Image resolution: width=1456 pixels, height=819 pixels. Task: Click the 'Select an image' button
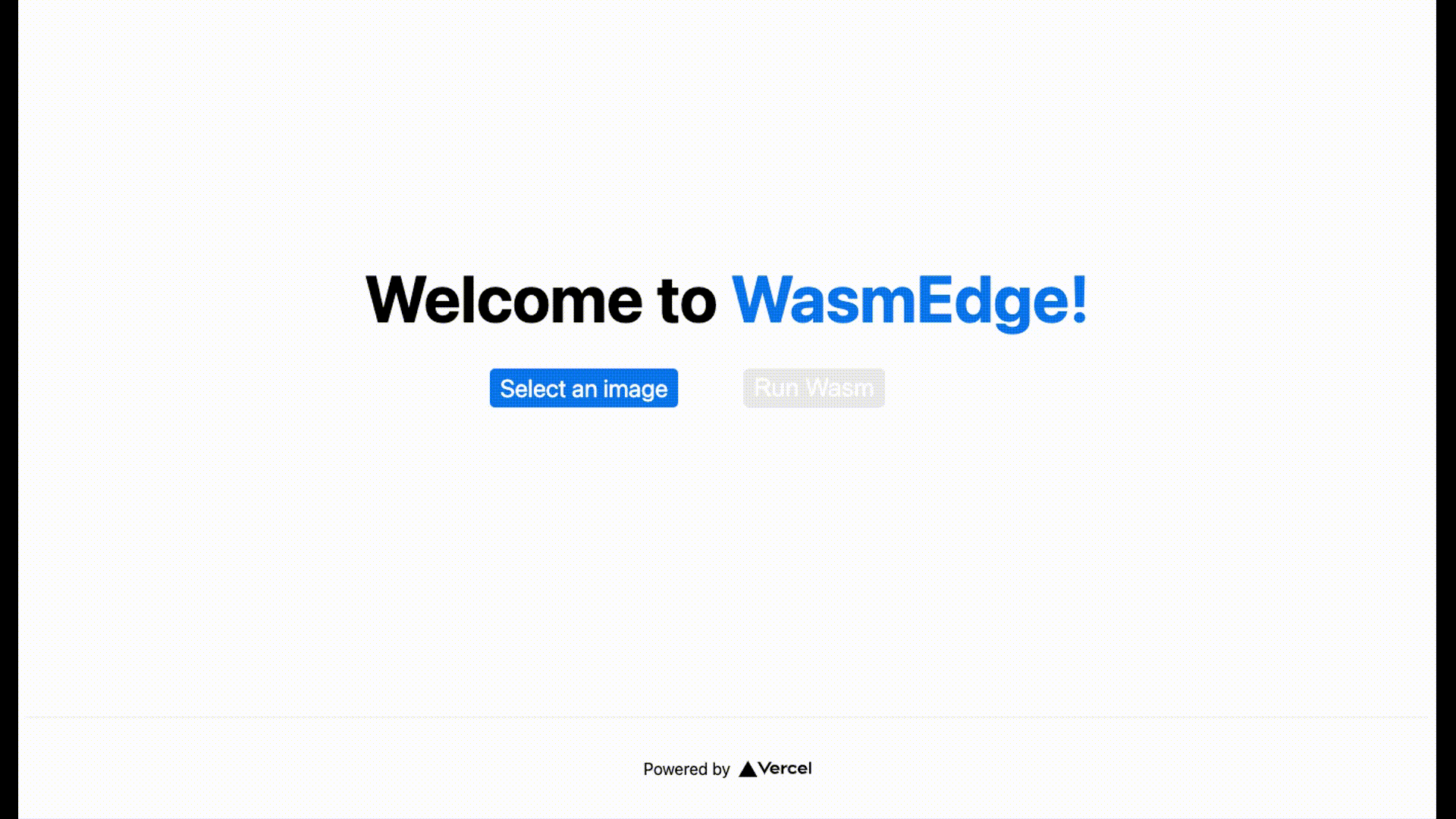(x=583, y=388)
